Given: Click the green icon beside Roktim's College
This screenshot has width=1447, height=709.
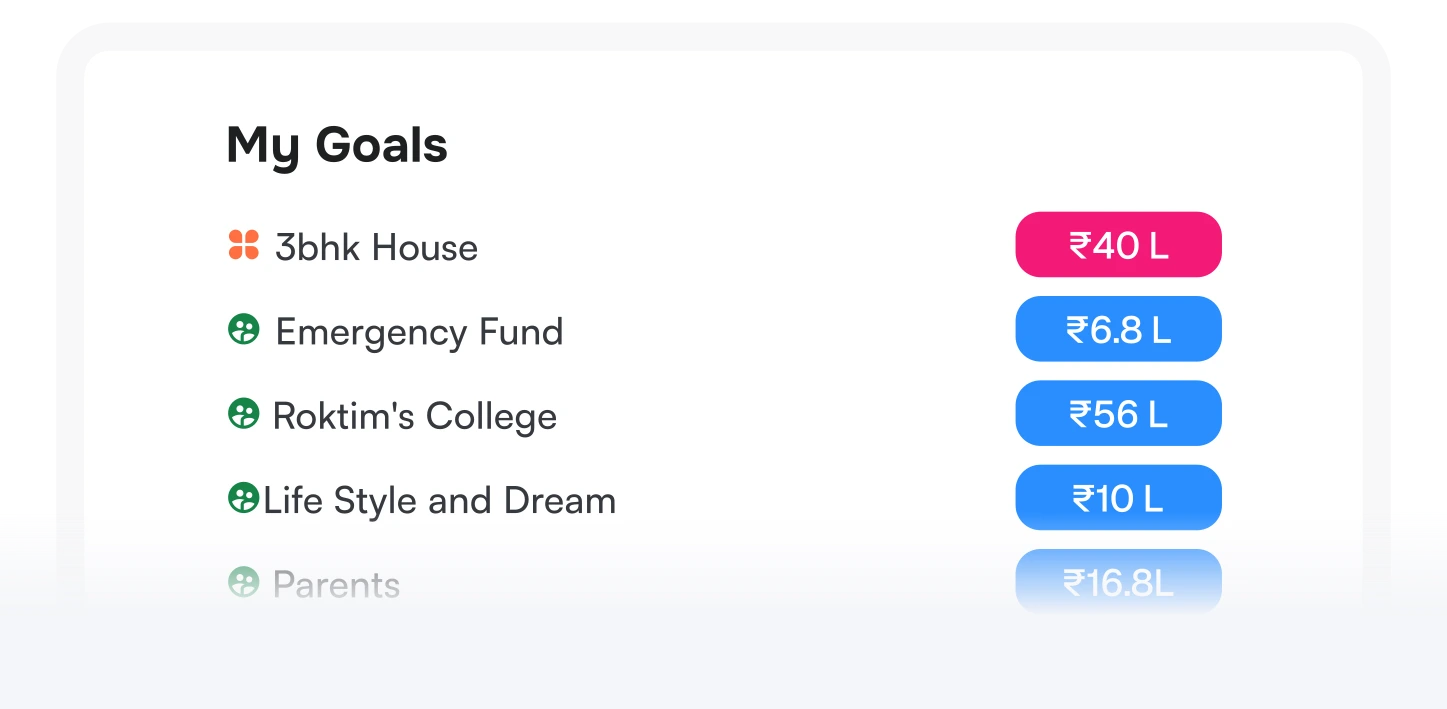Looking at the screenshot, I should 243,414.
